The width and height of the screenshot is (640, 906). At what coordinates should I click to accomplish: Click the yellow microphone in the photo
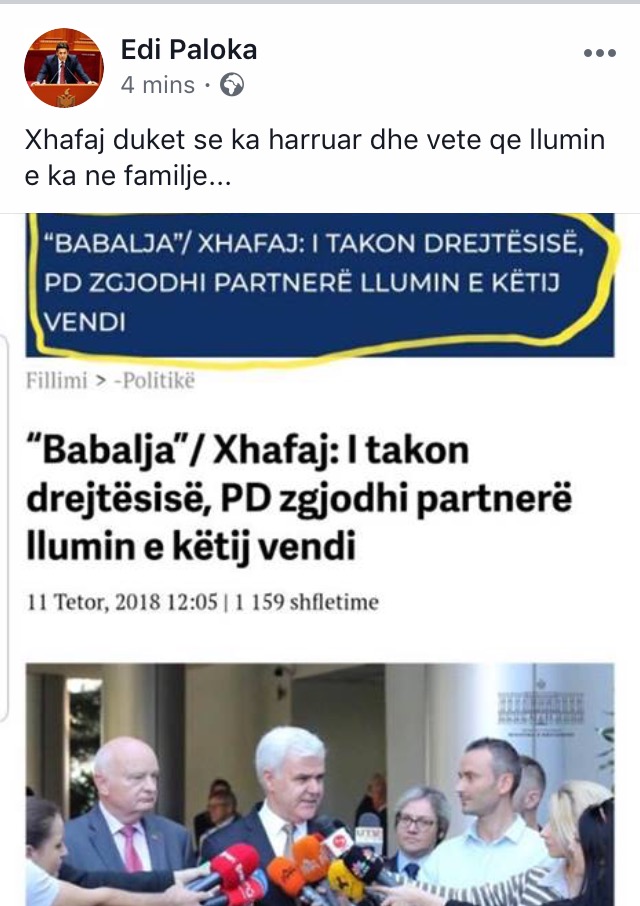345,878
